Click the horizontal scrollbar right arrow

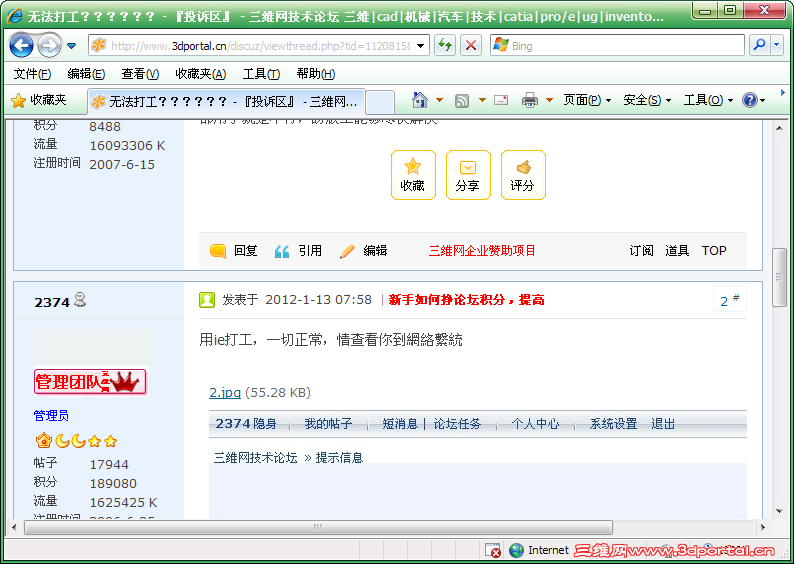(763, 528)
